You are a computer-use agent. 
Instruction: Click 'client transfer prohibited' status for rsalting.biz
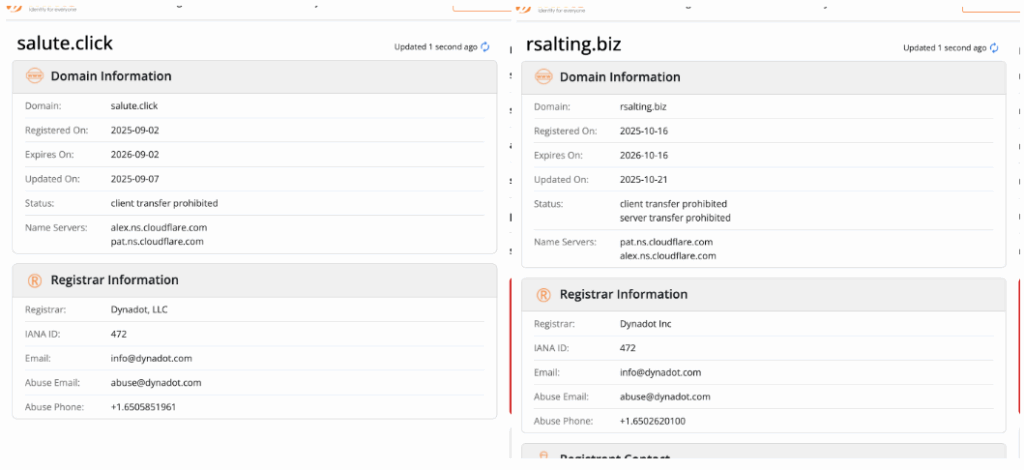coord(673,204)
